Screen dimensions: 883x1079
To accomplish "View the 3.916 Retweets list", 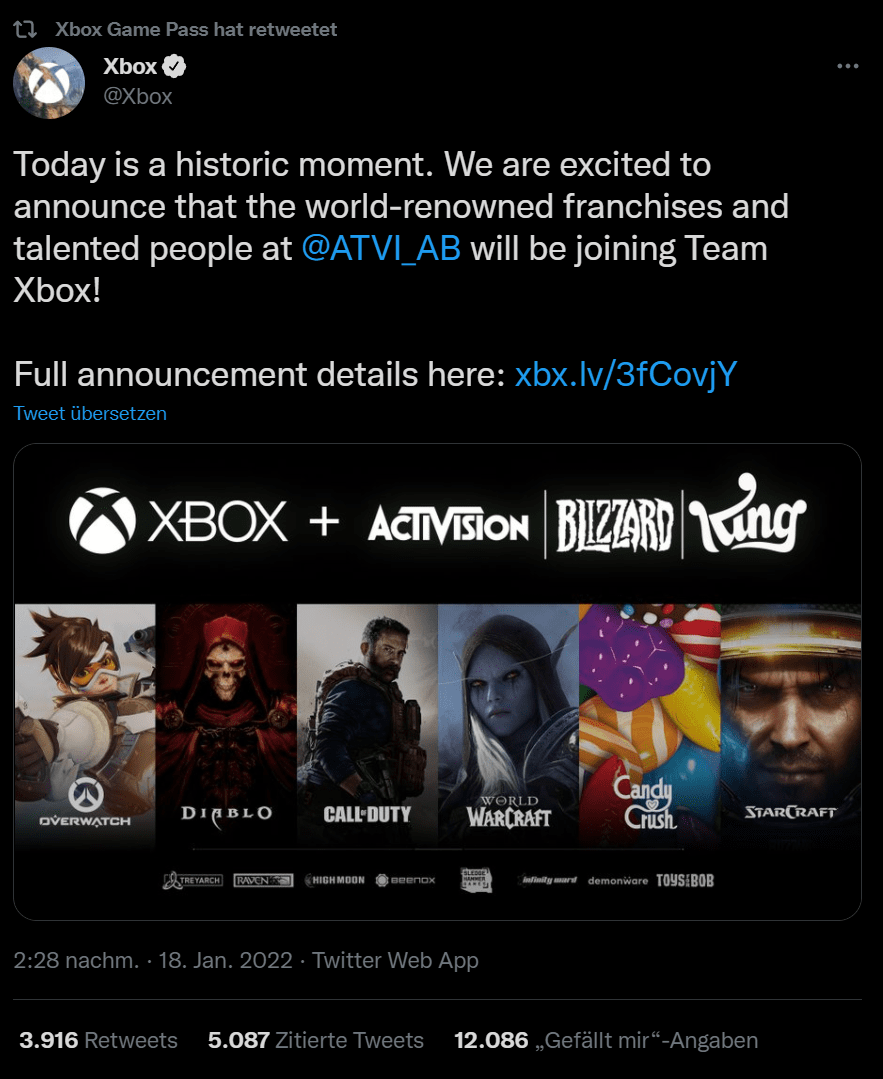I will [98, 1040].
